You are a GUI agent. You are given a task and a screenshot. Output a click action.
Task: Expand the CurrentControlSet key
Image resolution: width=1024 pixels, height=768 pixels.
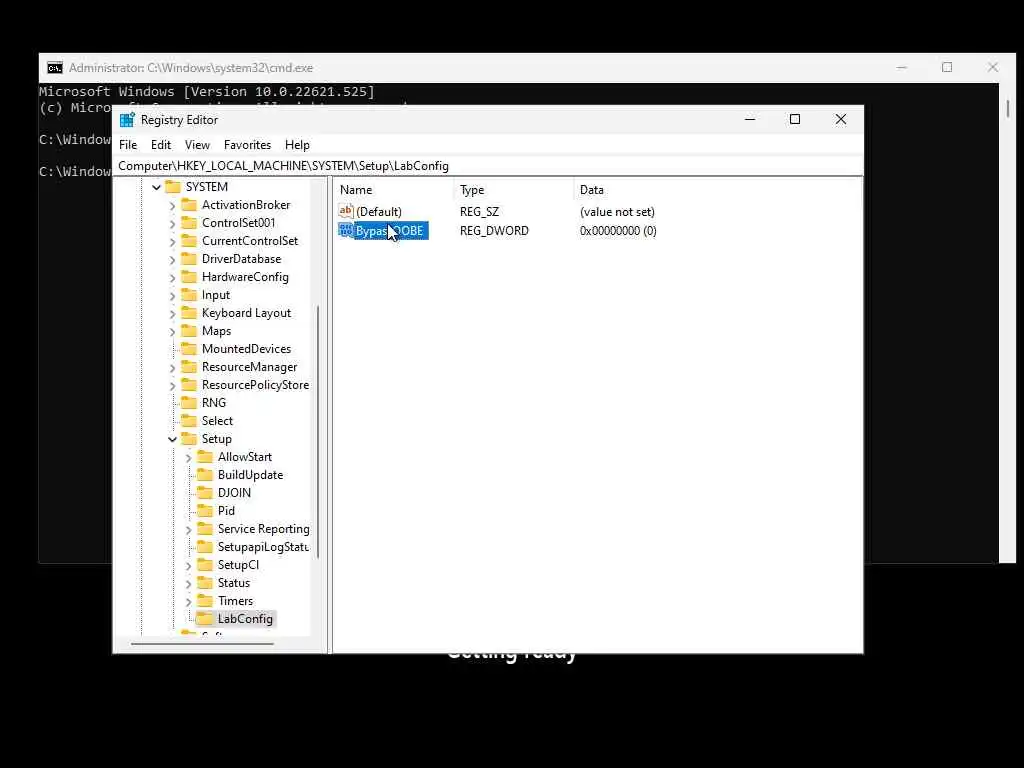(x=172, y=242)
